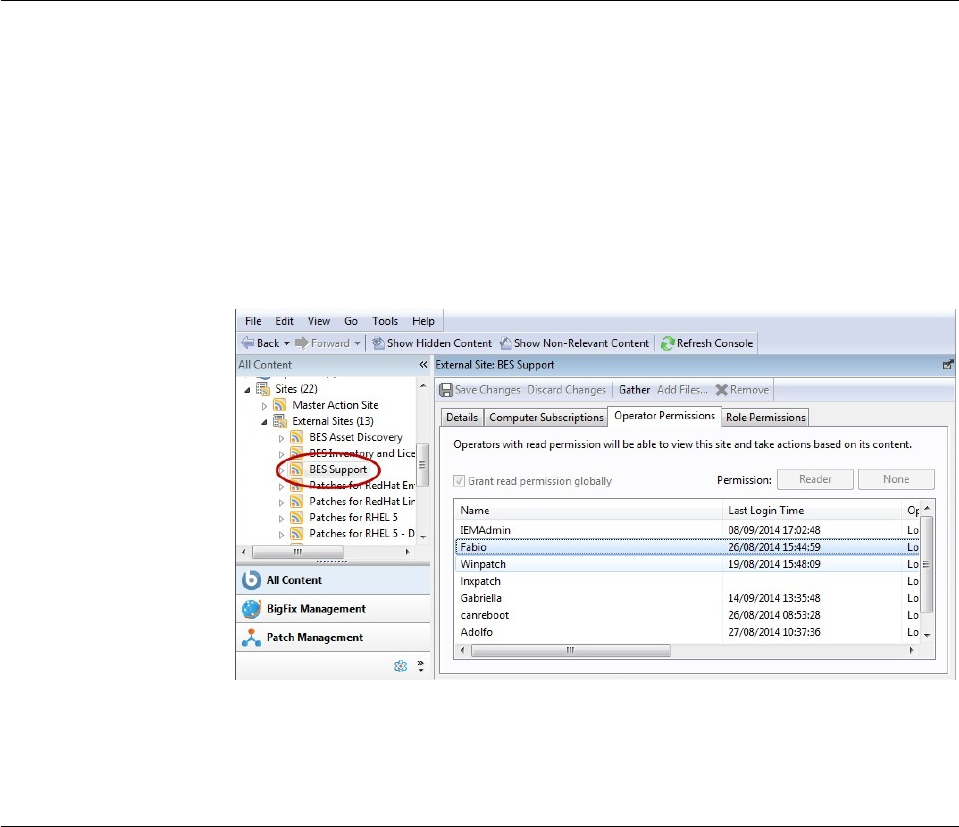Click the operator list scroll down arrow
Screen dimensions: 959x827
(x=927, y=636)
